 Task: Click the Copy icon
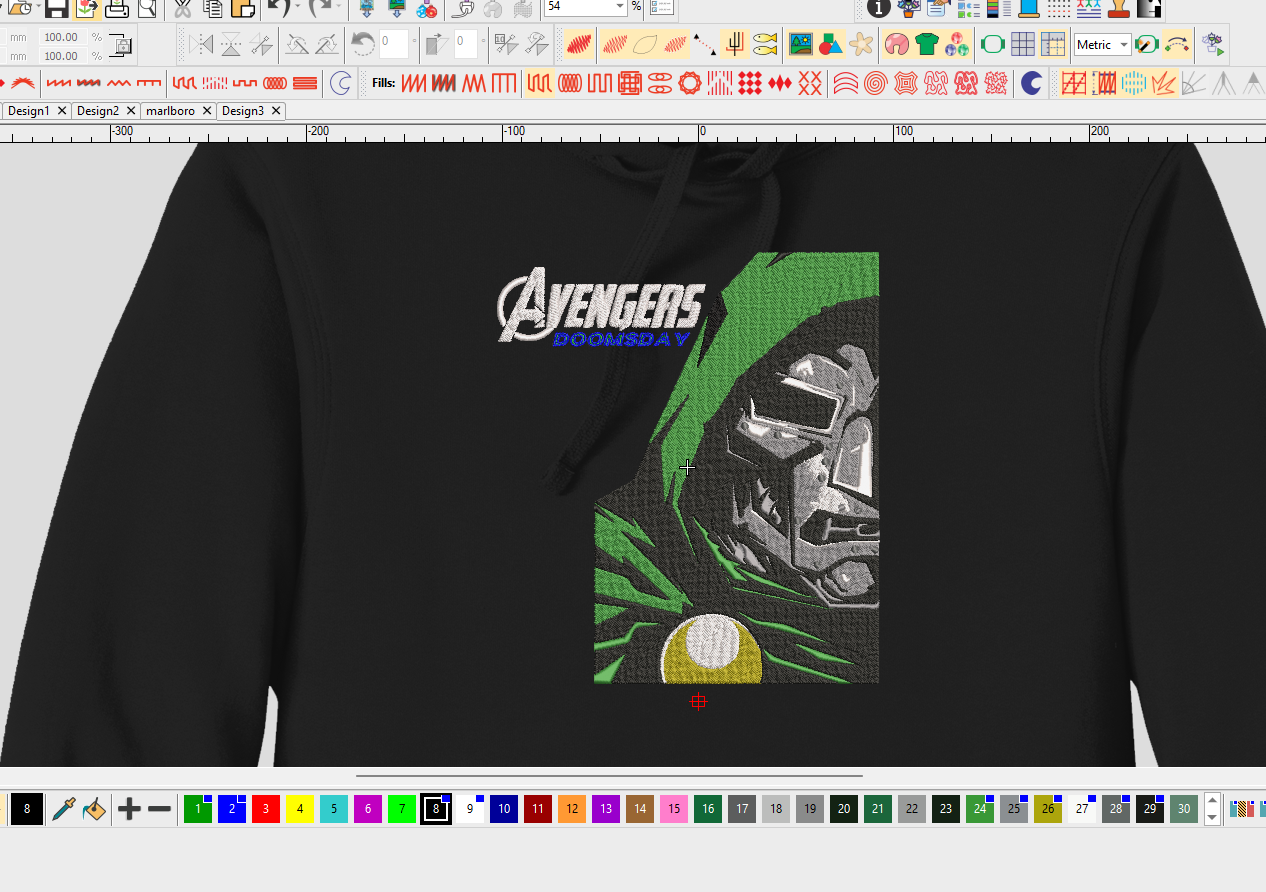[x=212, y=9]
